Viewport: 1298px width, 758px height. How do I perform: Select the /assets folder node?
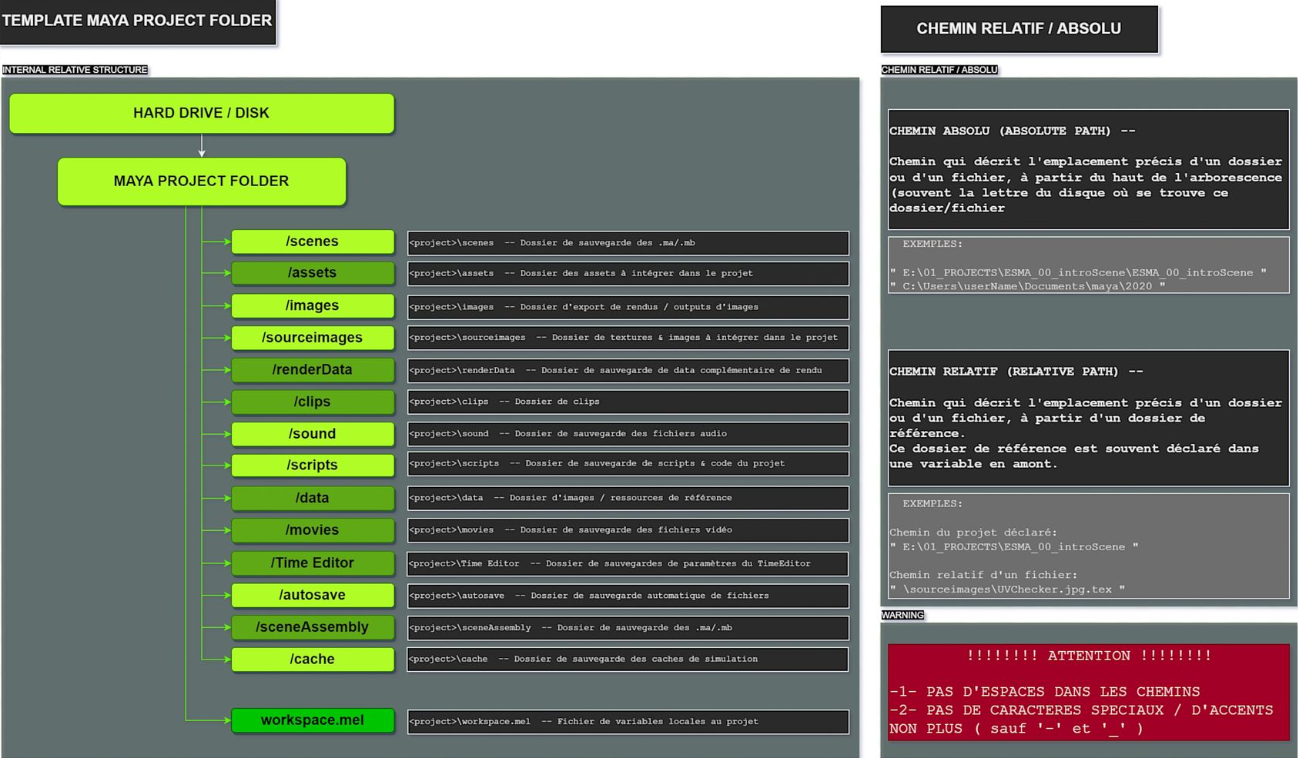tap(312, 273)
